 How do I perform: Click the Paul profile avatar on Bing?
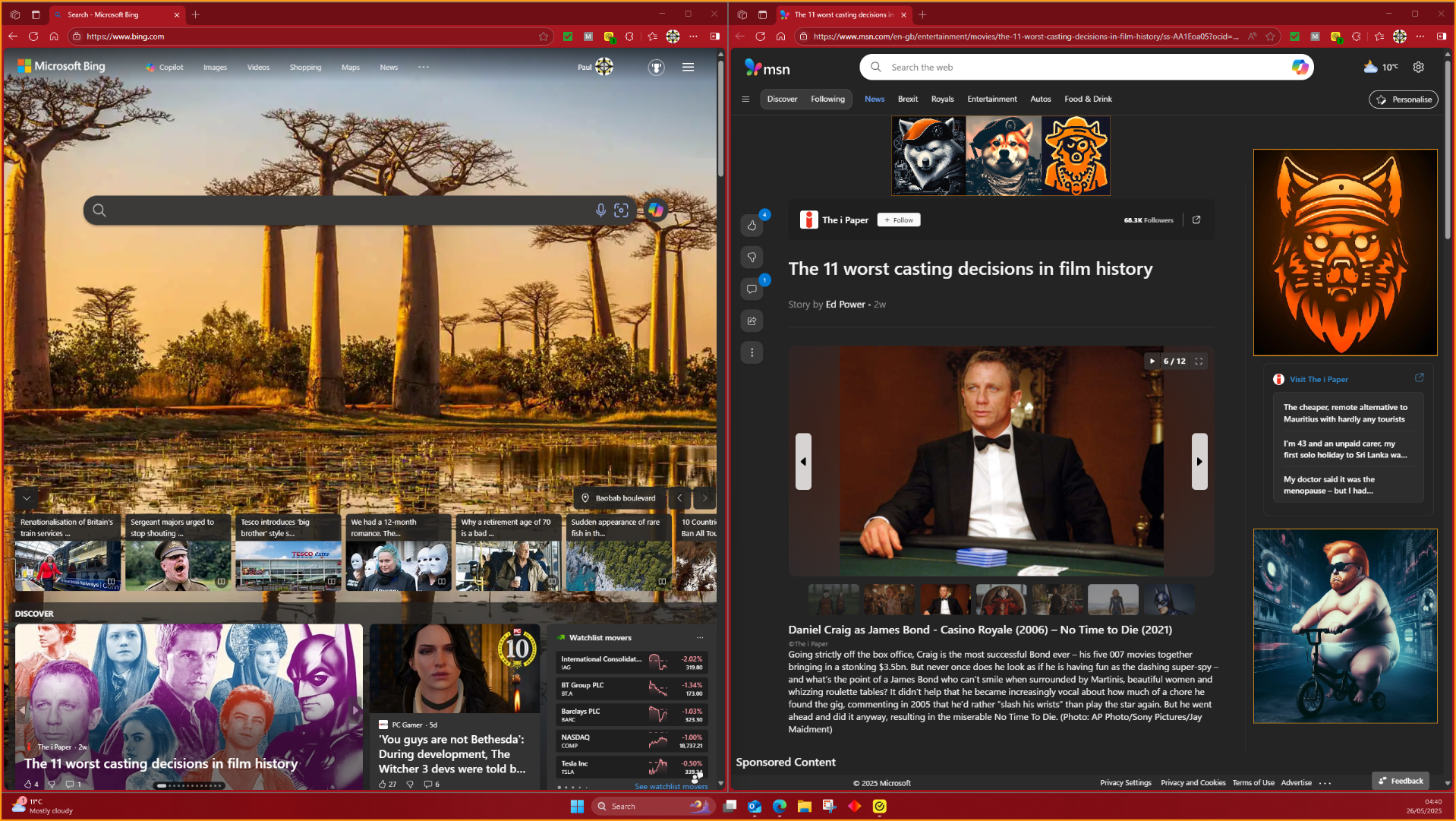pyautogui.click(x=604, y=67)
